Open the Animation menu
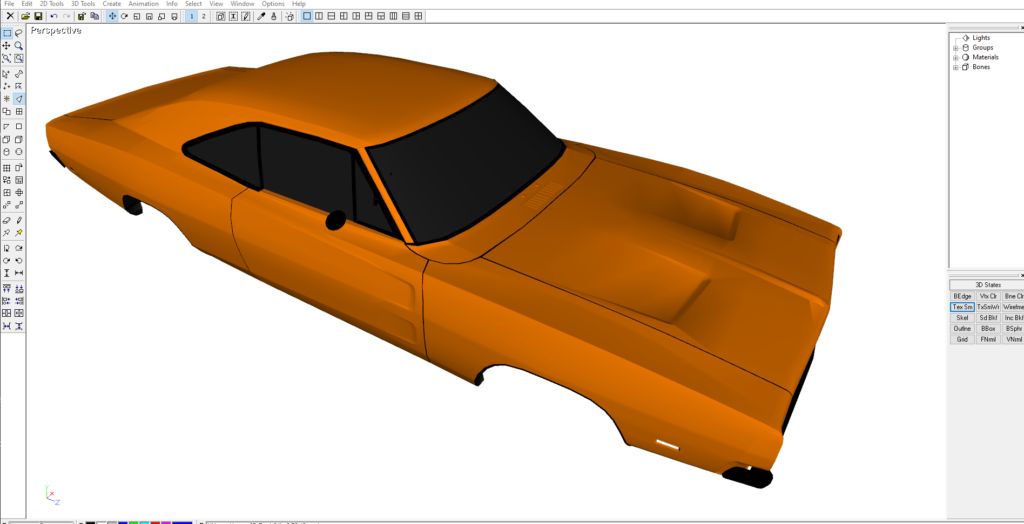 143,4
